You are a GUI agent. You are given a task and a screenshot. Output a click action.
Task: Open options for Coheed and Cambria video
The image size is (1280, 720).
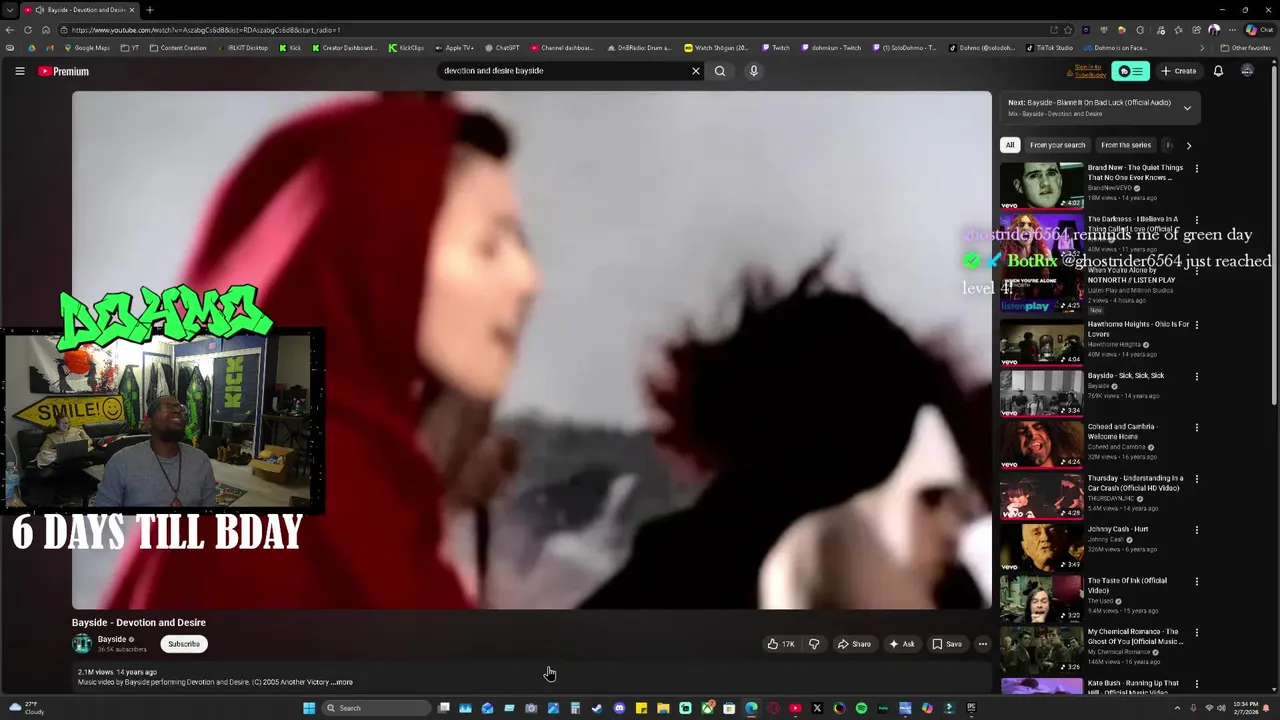click(x=1197, y=428)
